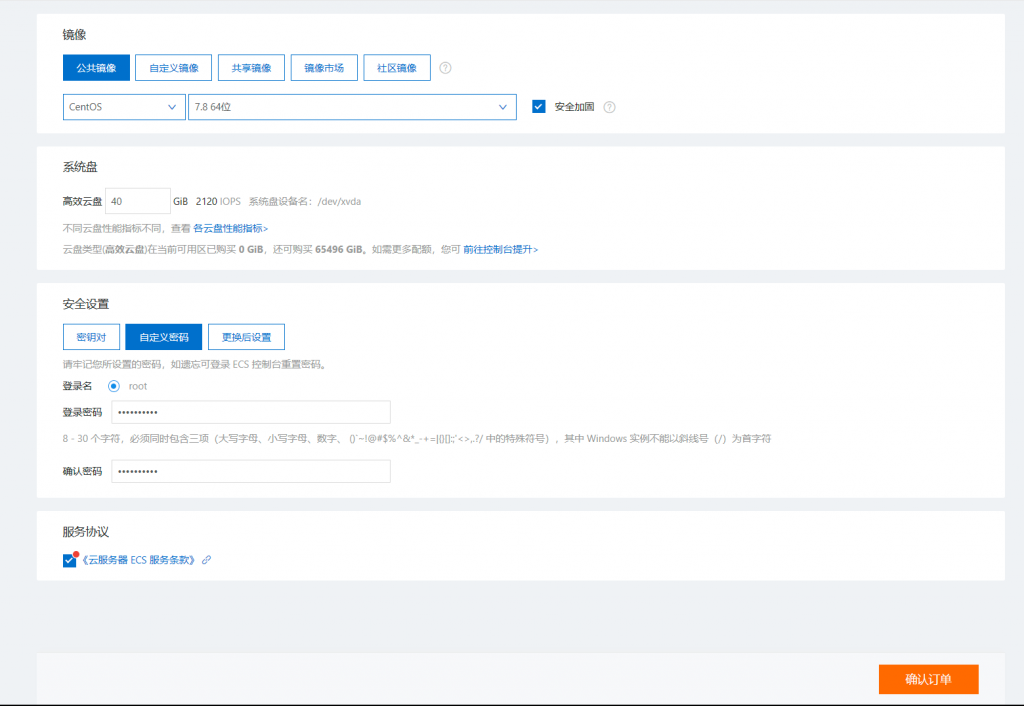The image size is (1024, 706).
Task: Click help icon beside 安全加固
Action: (609, 107)
